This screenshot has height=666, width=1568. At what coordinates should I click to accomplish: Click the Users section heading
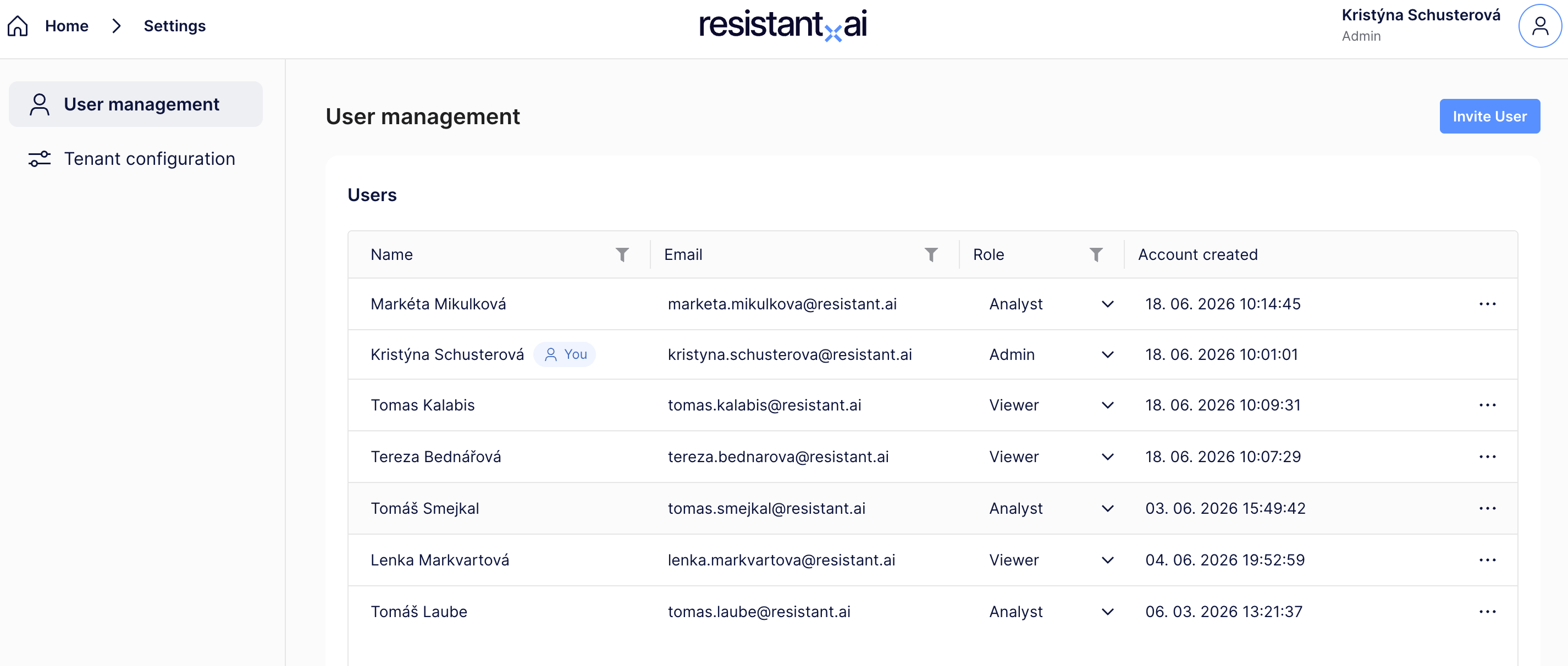click(372, 195)
